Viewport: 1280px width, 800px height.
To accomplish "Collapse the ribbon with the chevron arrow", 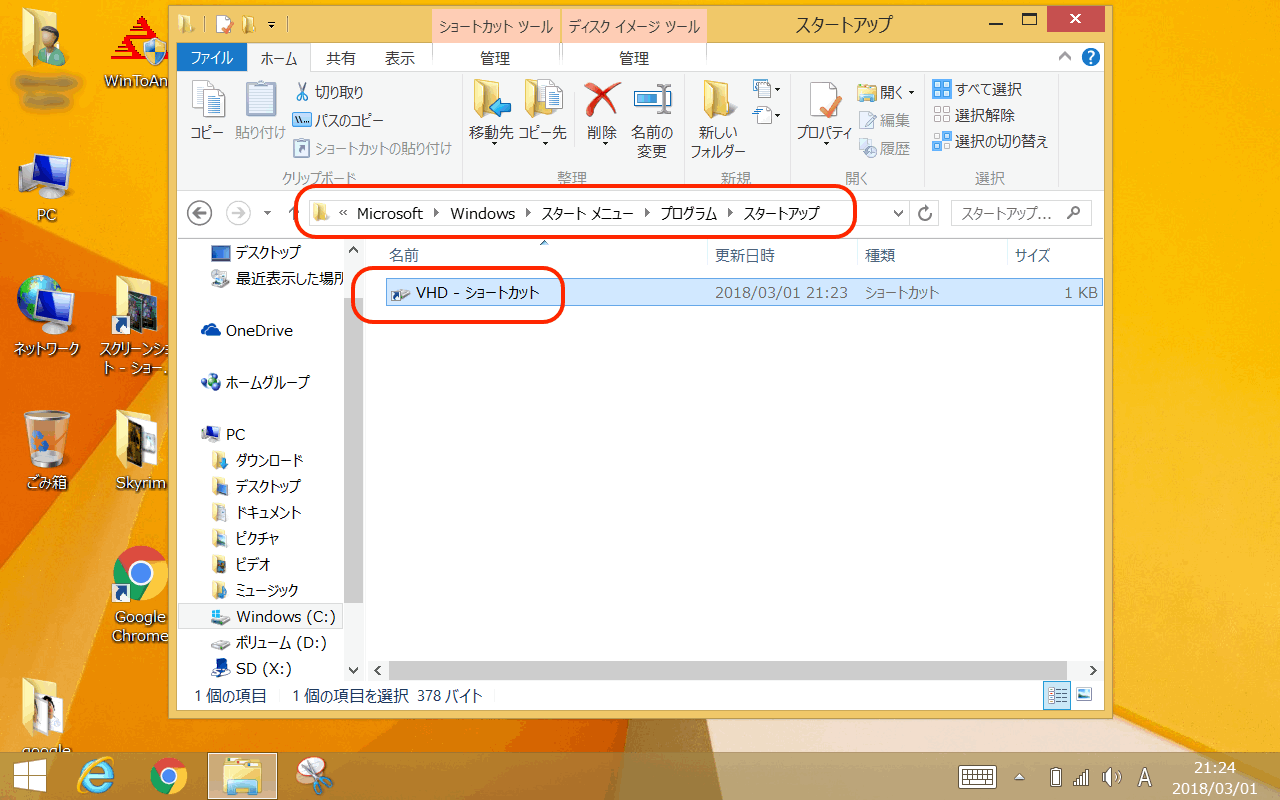I will click(x=1067, y=57).
